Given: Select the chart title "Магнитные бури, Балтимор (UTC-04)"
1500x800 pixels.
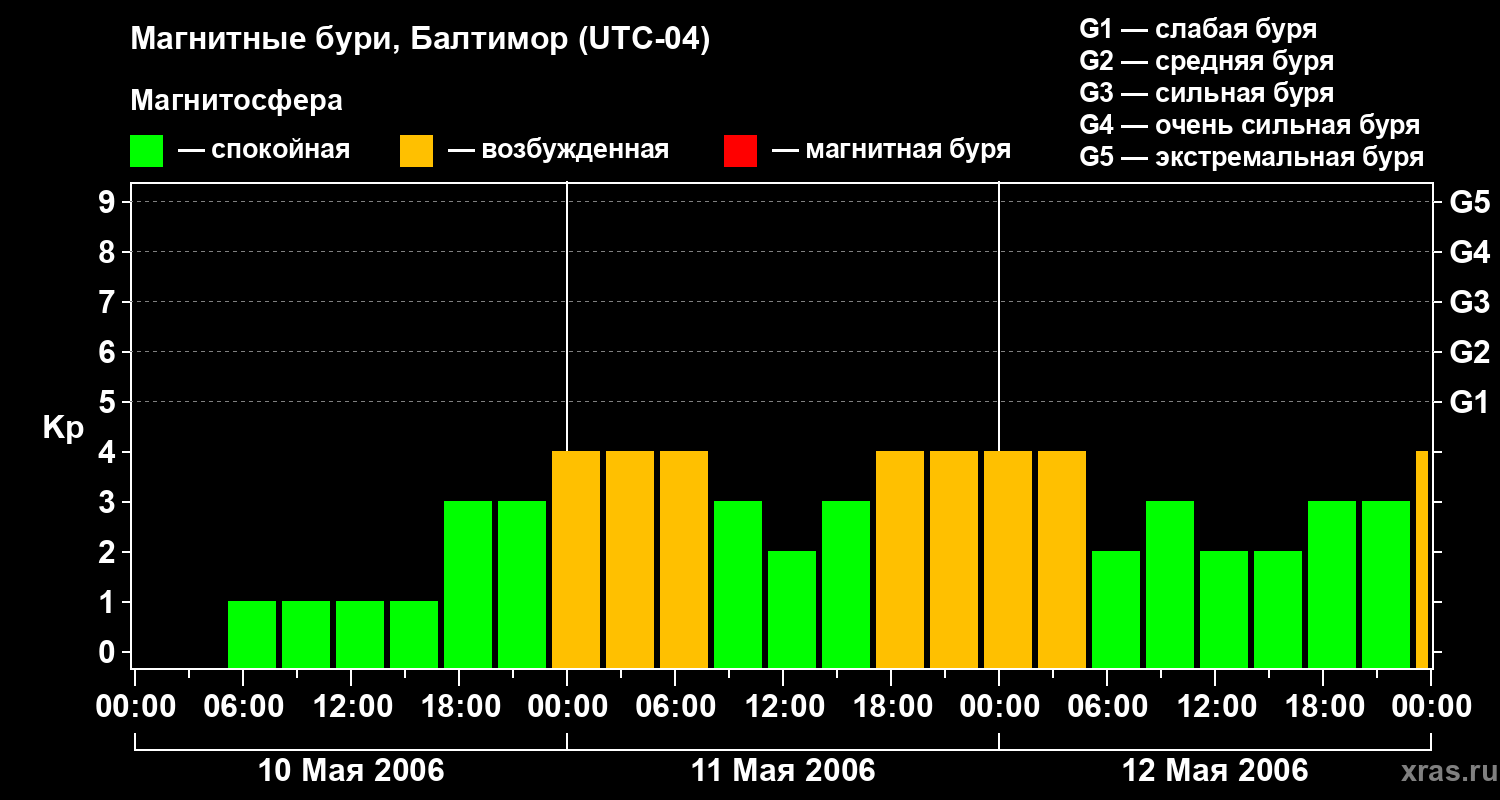Looking at the screenshot, I should 420,41.
